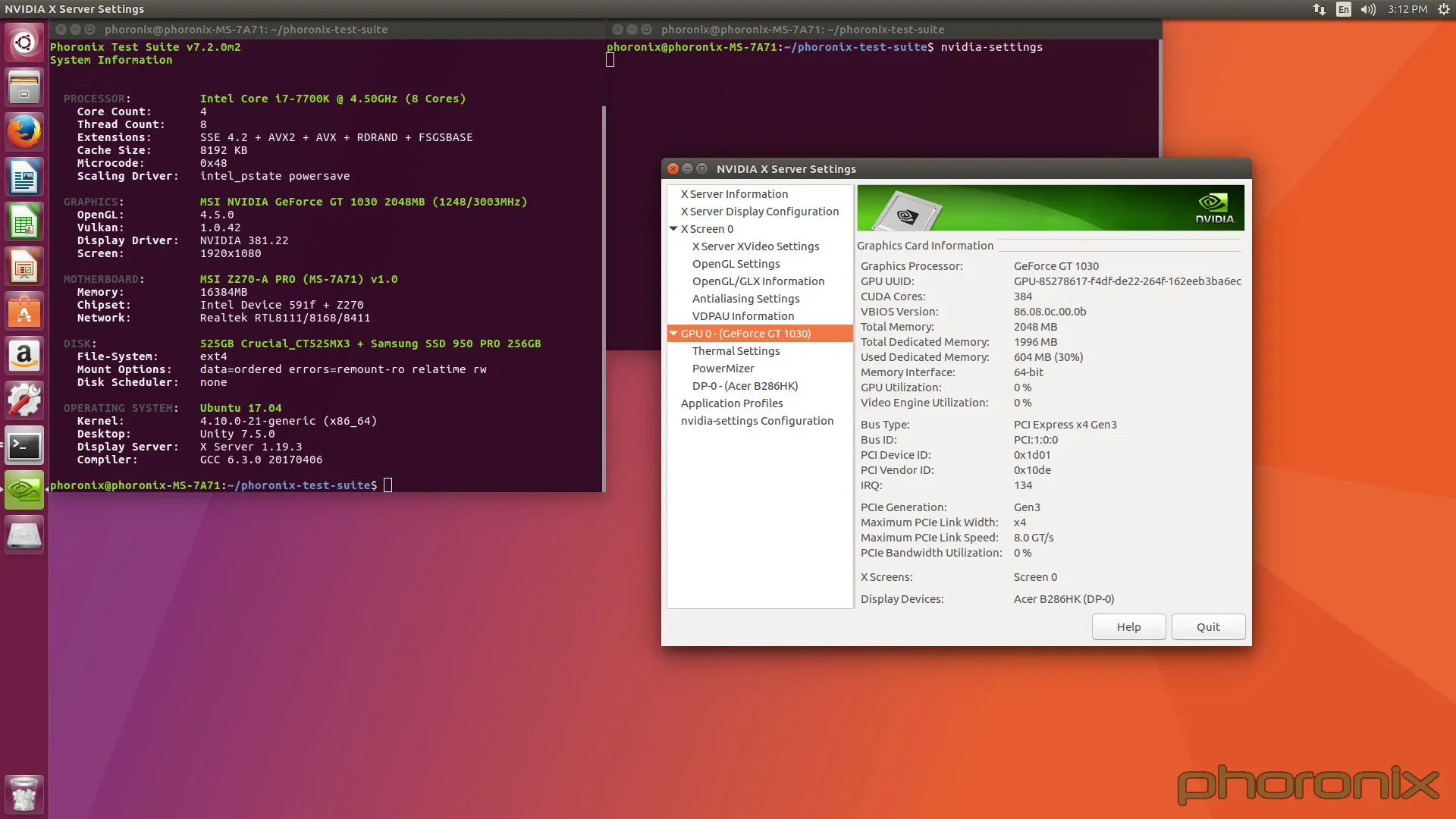Open the session gear menu
The height and width of the screenshot is (819, 1456).
coord(1443,9)
